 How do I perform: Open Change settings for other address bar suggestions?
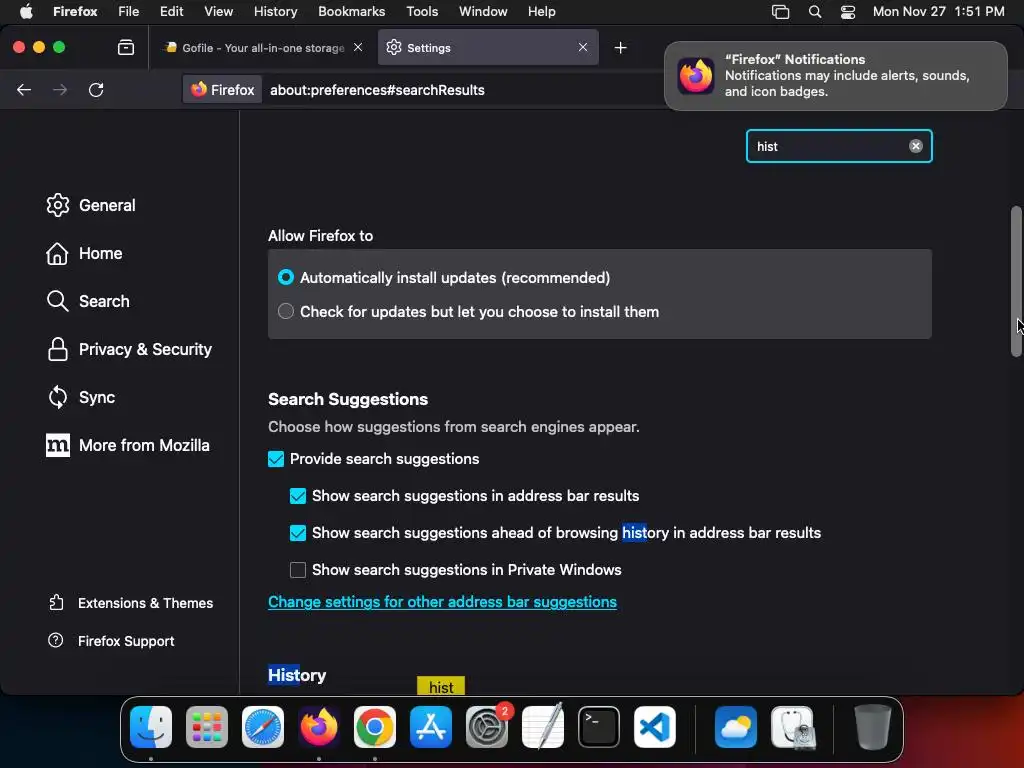tap(442, 601)
